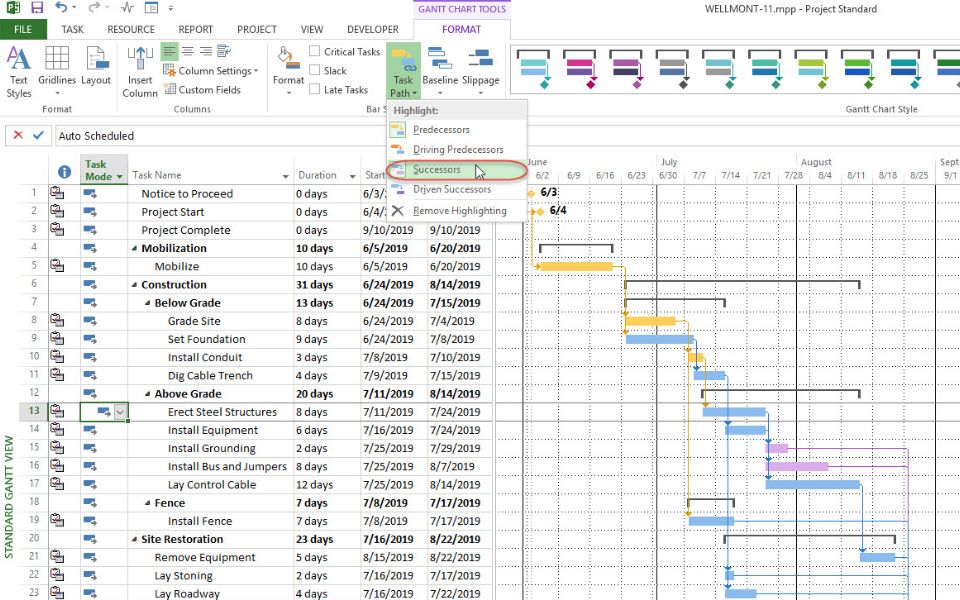
Task: Enable the Critical Tasks checkbox
Action: pyautogui.click(x=313, y=51)
